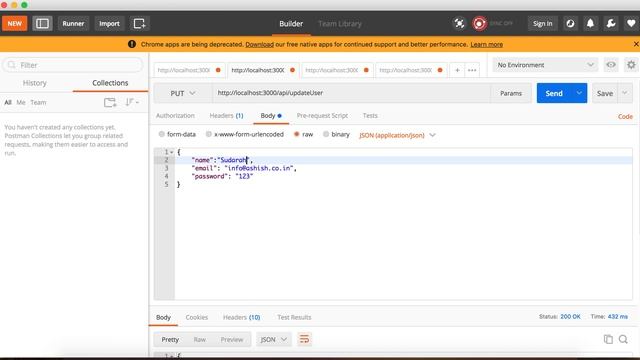Open tab options three dots menu
Screen dimensions: 640x360
(x=472, y=70)
